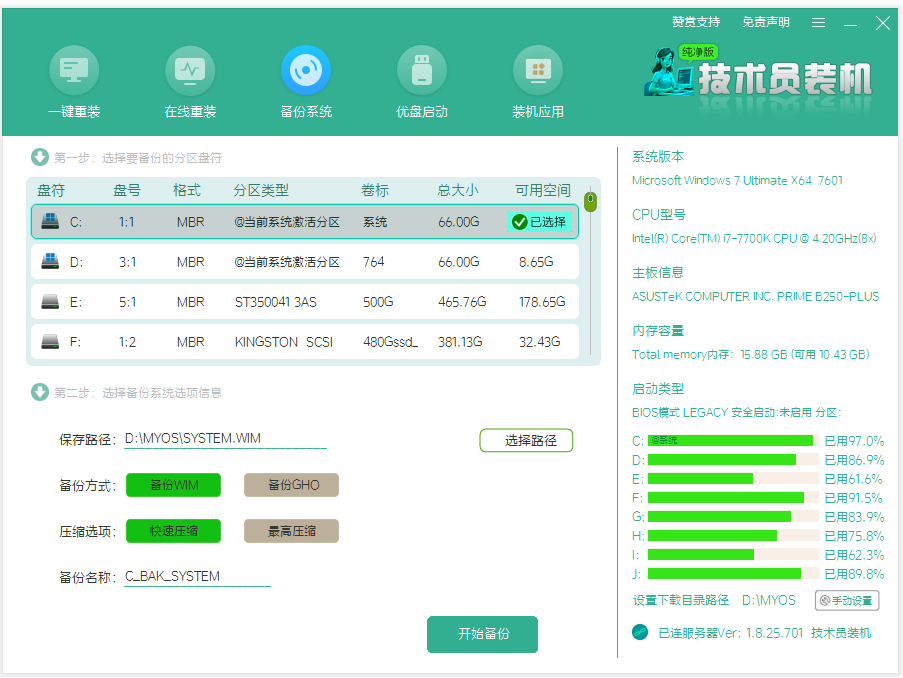Click the C: partition usage bar

(733, 441)
